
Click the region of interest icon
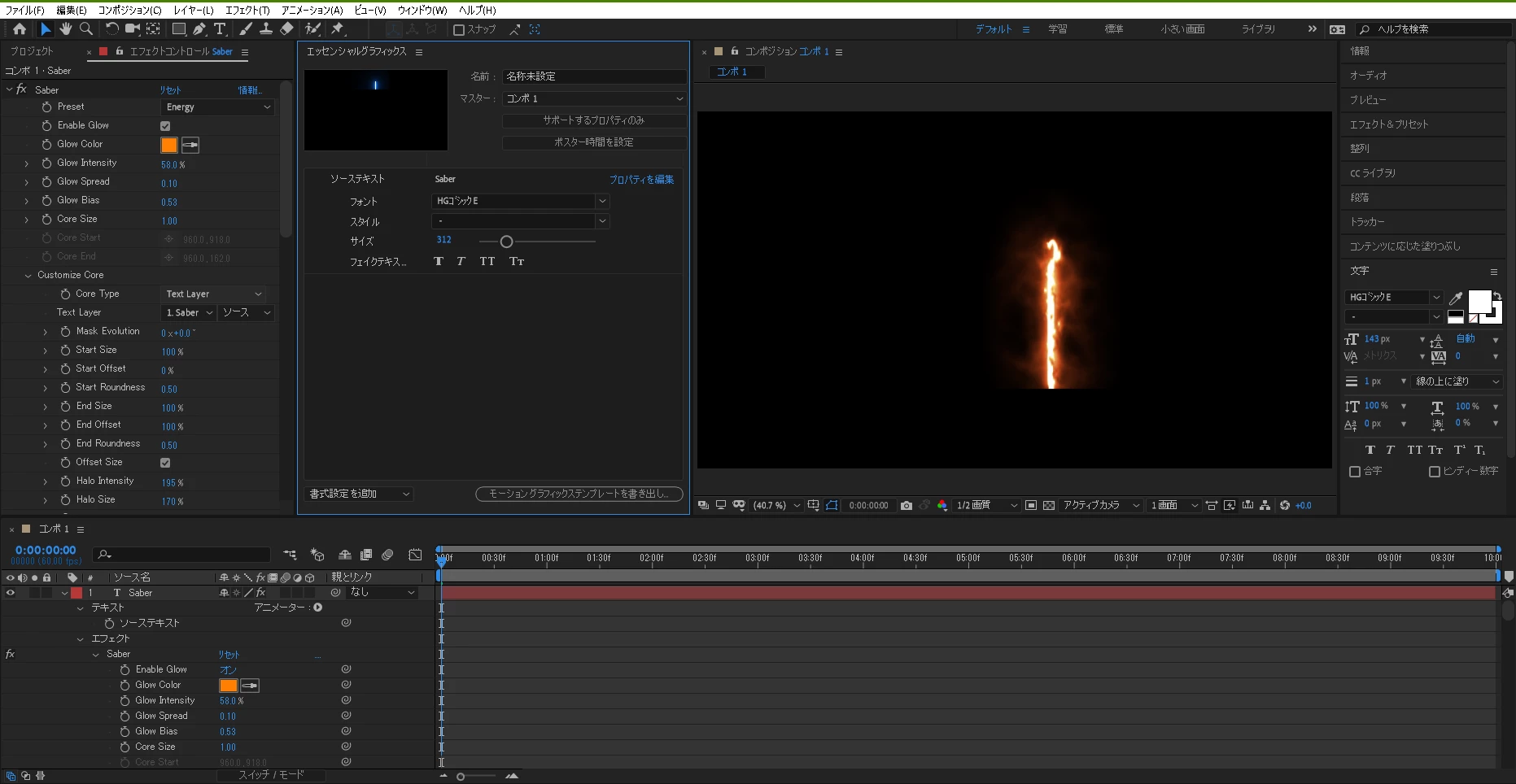pos(1031,505)
